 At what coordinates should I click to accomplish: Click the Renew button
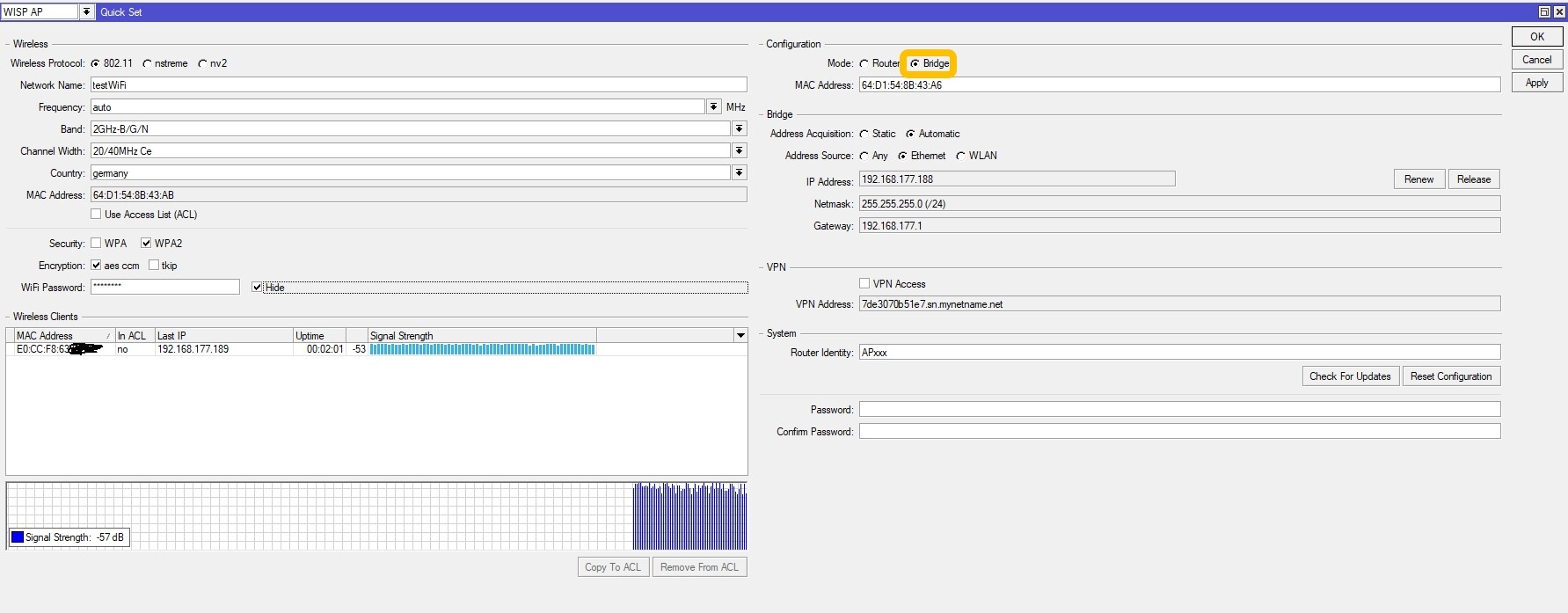[1418, 179]
